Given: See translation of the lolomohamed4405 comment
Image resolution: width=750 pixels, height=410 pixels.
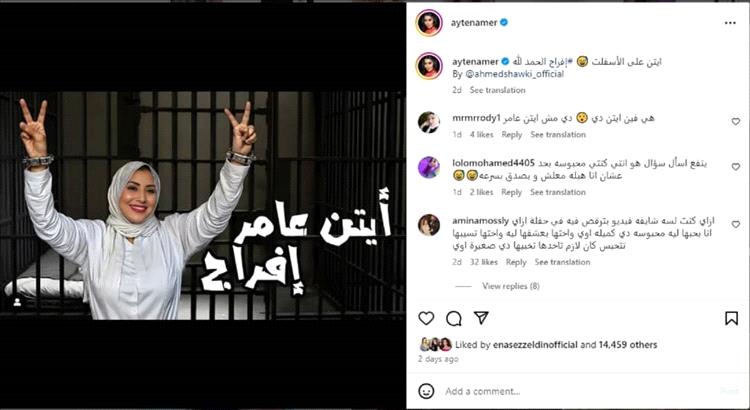Looking at the screenshot, I should (x=558, y=192).
